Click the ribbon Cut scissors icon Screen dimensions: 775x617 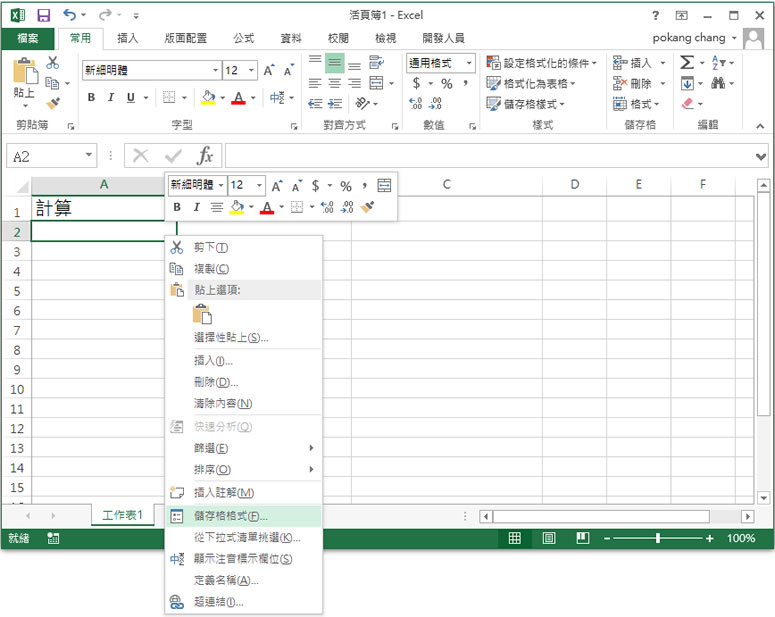pos(52,62)
